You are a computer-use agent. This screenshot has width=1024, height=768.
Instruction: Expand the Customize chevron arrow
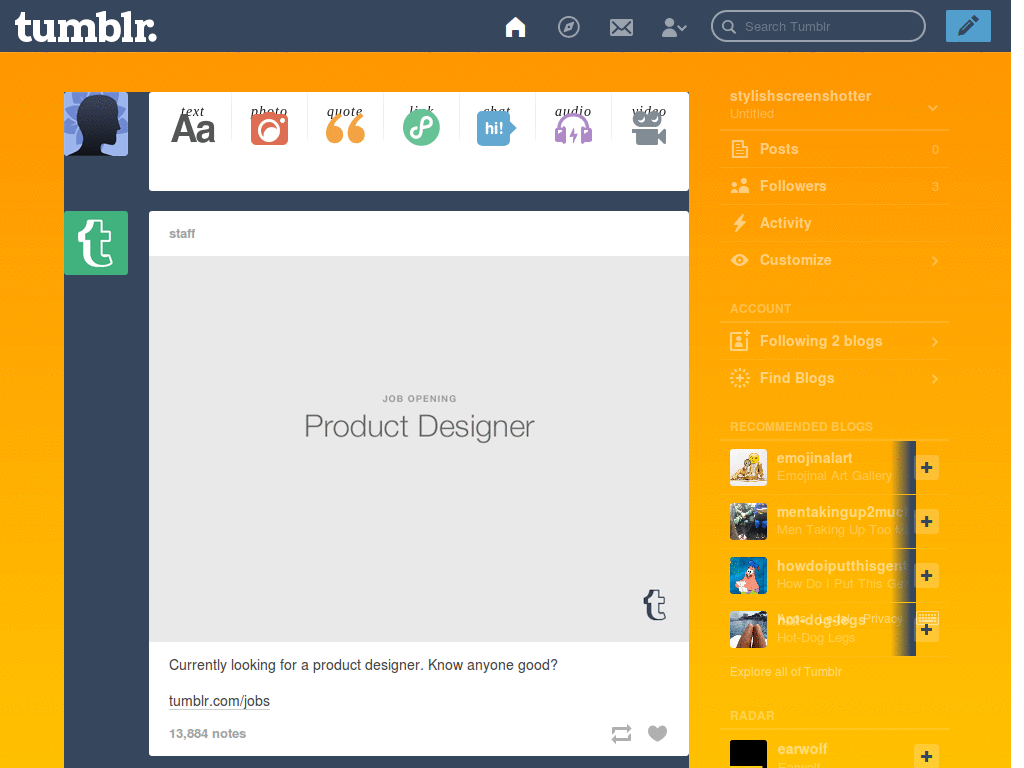coord(935,261)
